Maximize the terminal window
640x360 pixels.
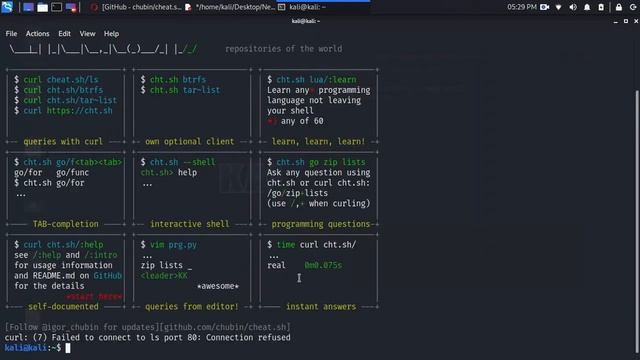pyautogui.click(x=626, y=21)
